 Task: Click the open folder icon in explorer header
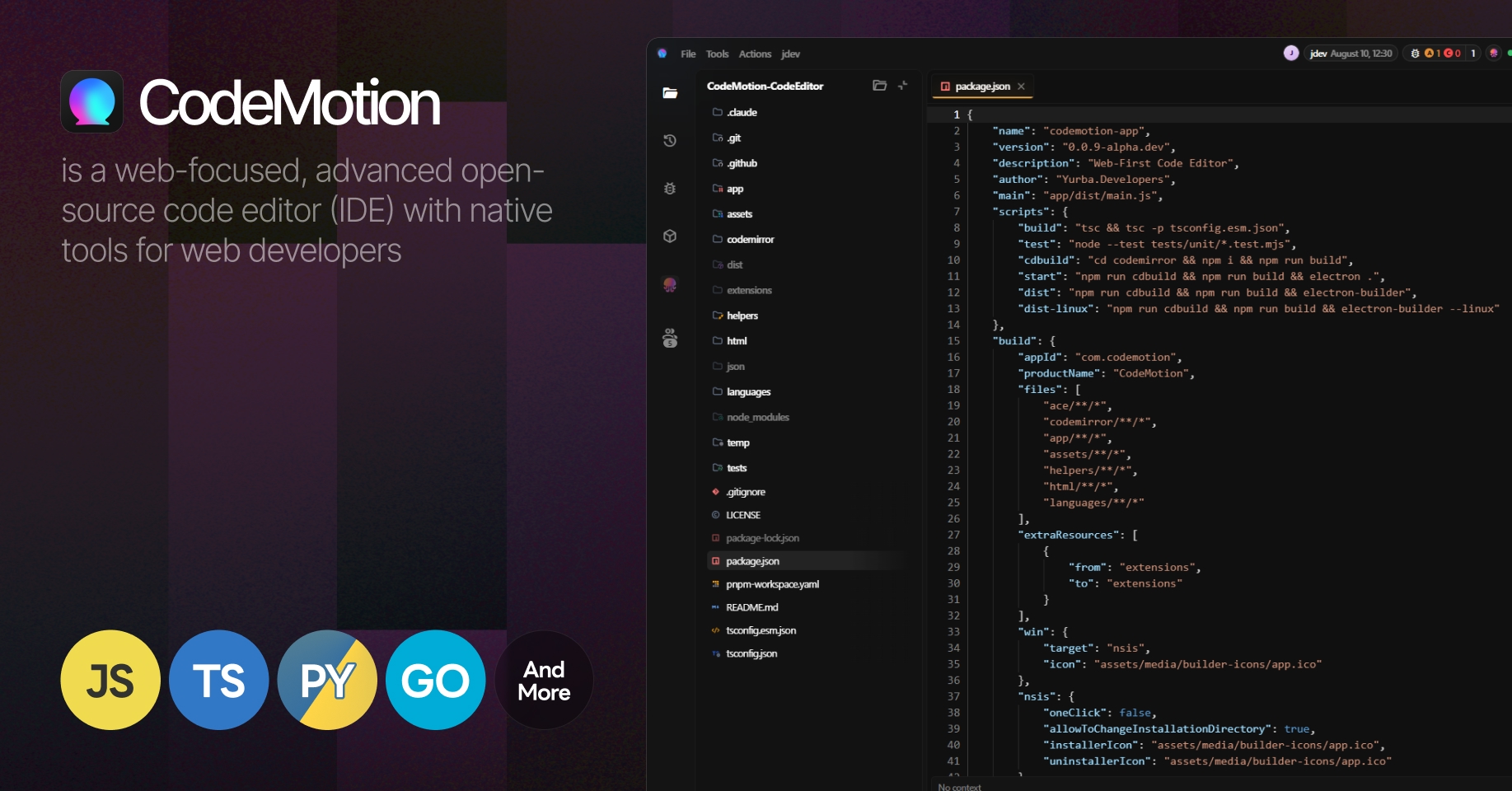[x=879, y=86]
